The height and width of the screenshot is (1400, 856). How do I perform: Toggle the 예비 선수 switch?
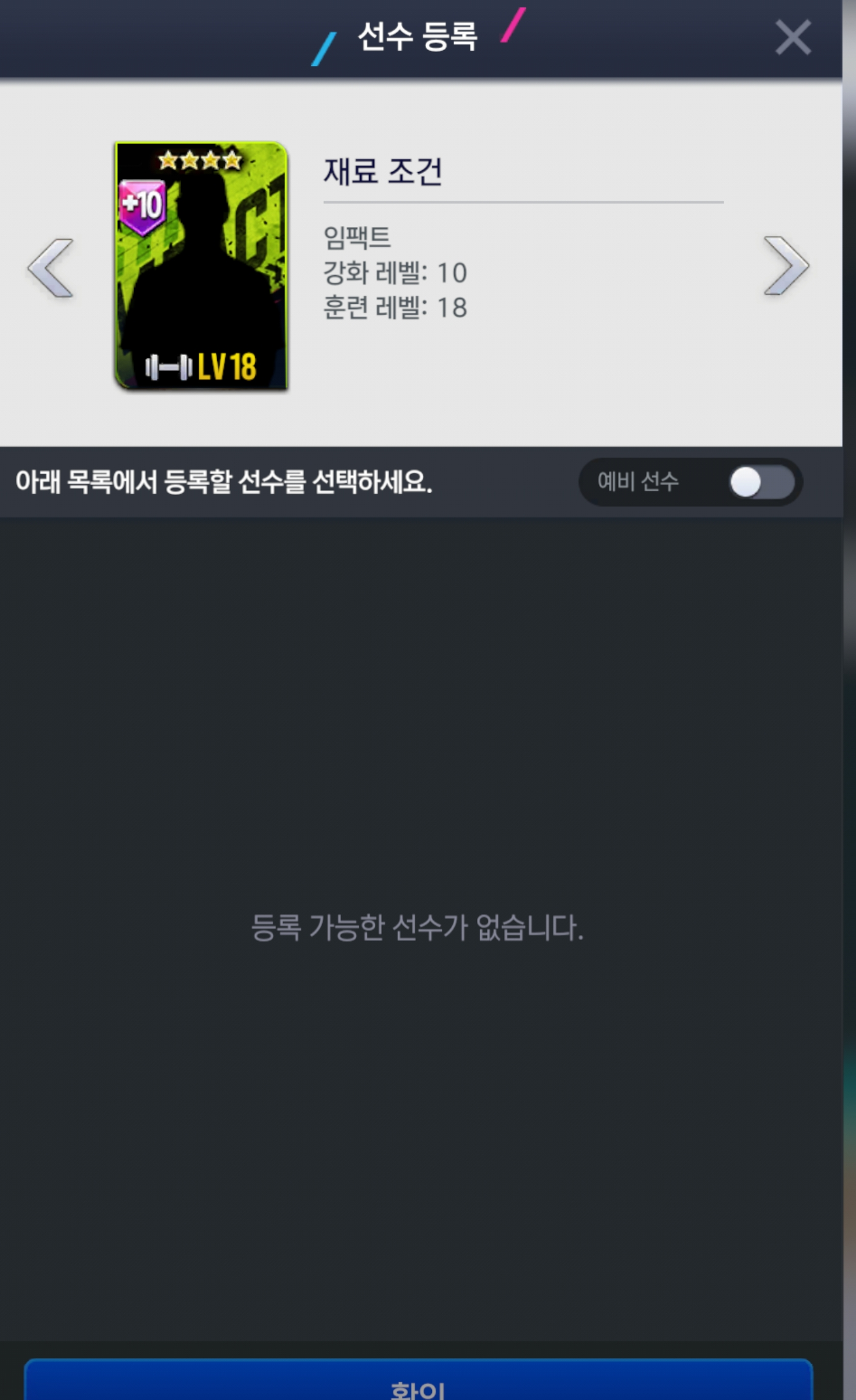[762, 483]
